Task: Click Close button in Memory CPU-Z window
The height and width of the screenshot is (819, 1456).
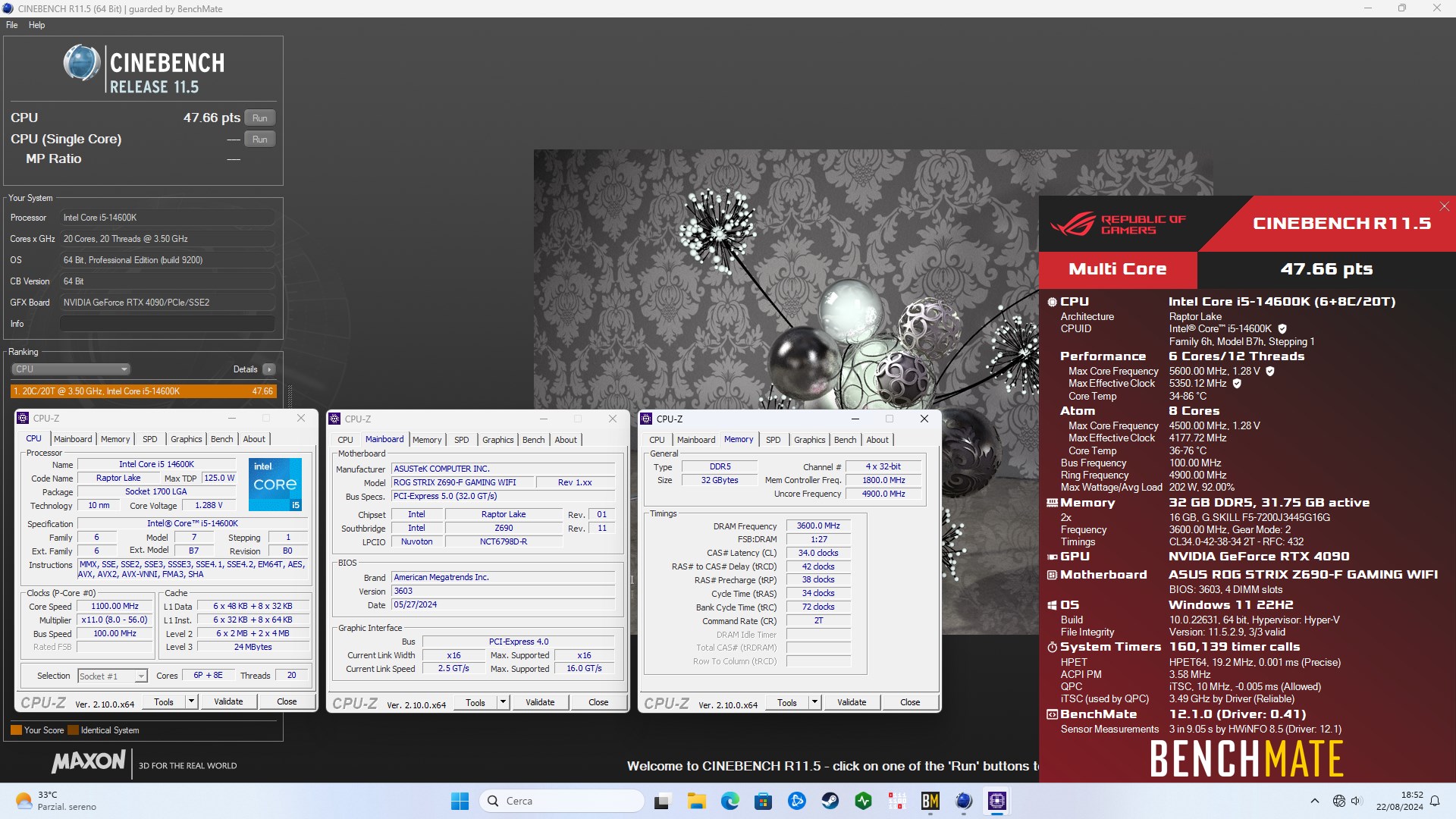Action: point(910,702)
